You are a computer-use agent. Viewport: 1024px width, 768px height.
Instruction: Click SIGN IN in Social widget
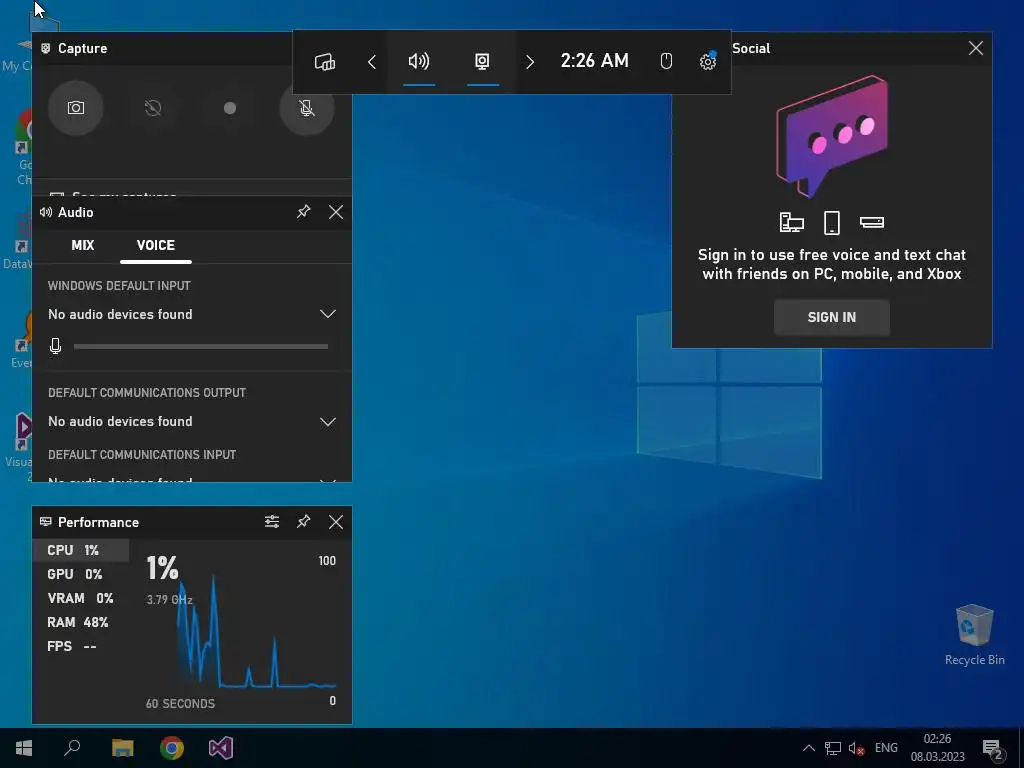pyautogui.click(x=831, y=317)
